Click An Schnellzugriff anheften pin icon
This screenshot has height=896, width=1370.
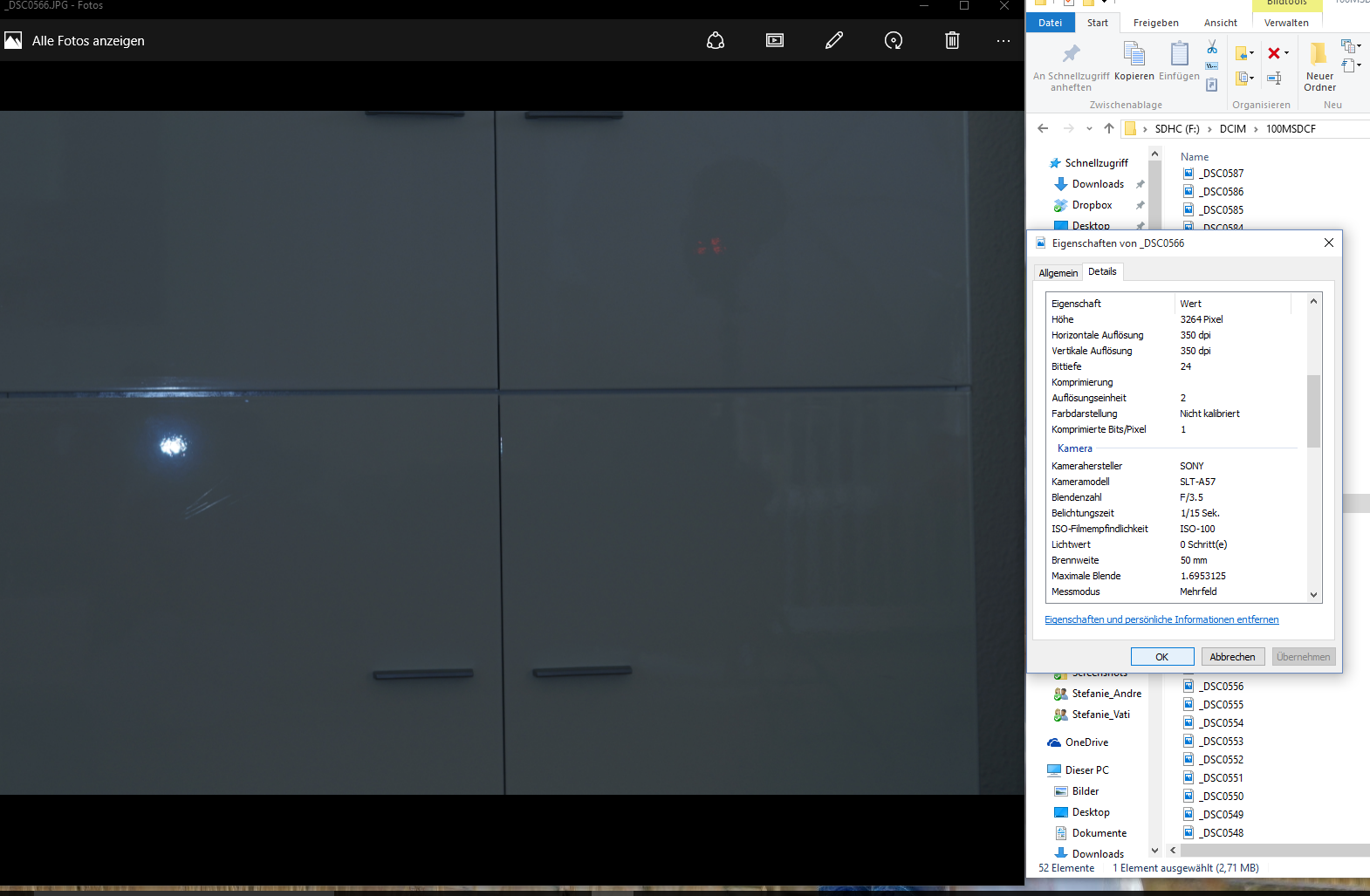1072,53
